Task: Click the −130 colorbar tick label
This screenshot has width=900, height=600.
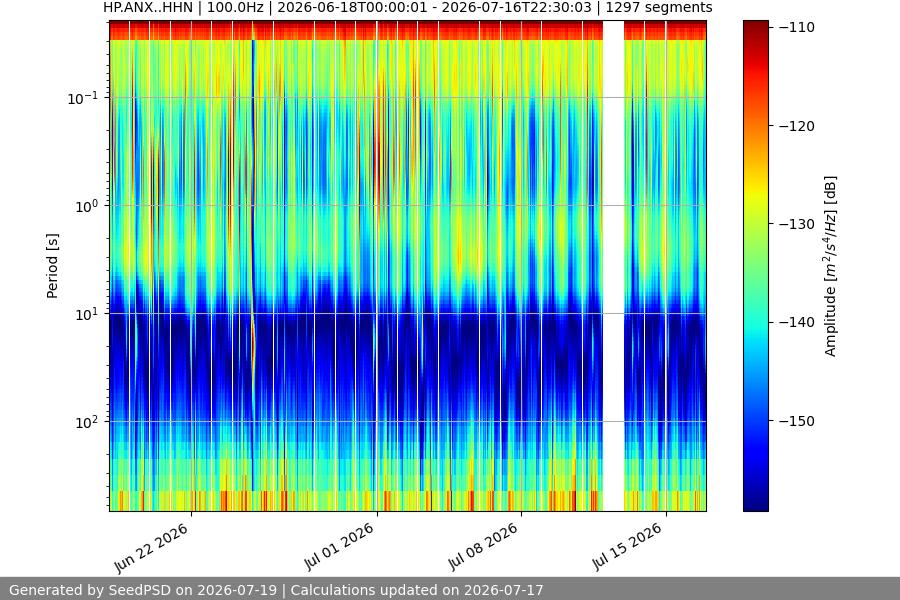Action: click(x=797, y=224)
